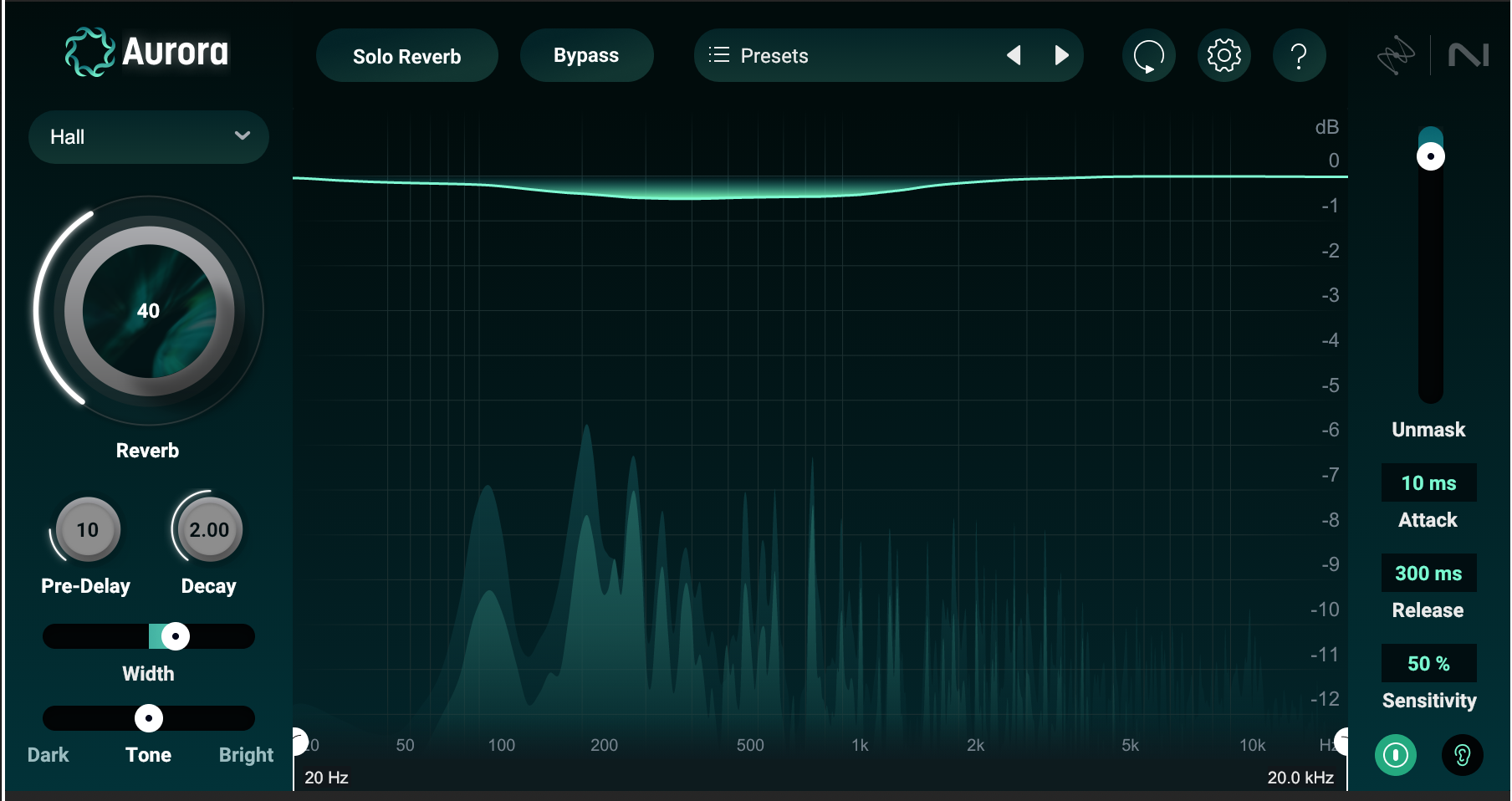The width and height of the screenshot is (1512, 801).
Task: Click the Release label text
Action: pyautogui.click(x=1428, y=610)
